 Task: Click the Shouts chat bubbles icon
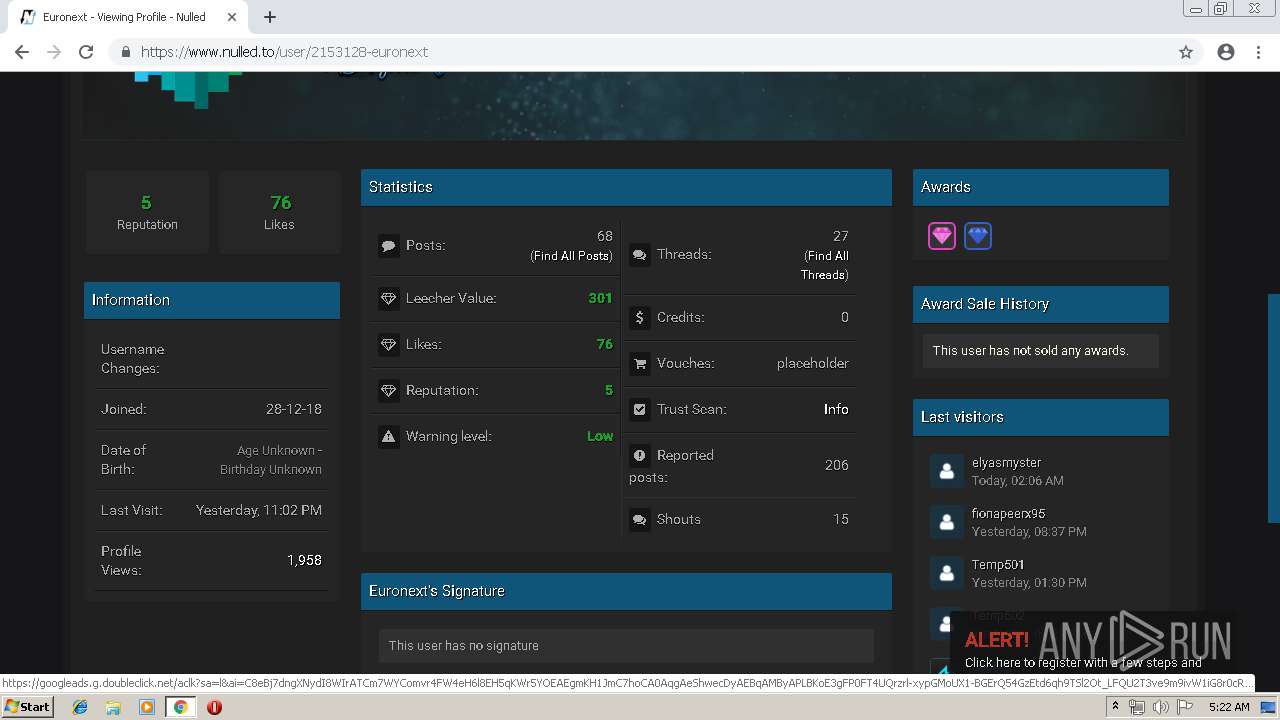pyautogui.click(x=639, y=519)
